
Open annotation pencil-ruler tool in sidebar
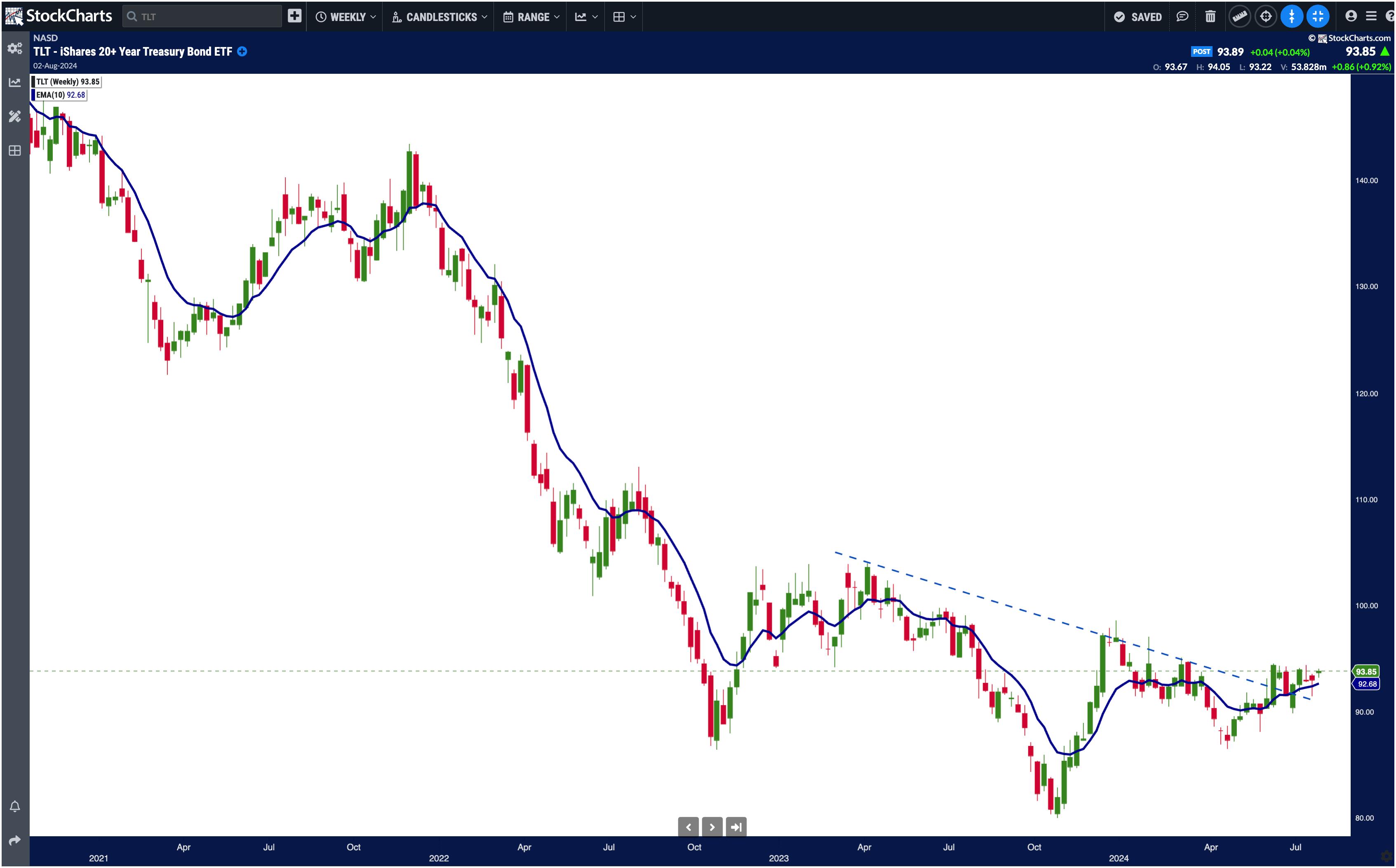tap(15, 117)
